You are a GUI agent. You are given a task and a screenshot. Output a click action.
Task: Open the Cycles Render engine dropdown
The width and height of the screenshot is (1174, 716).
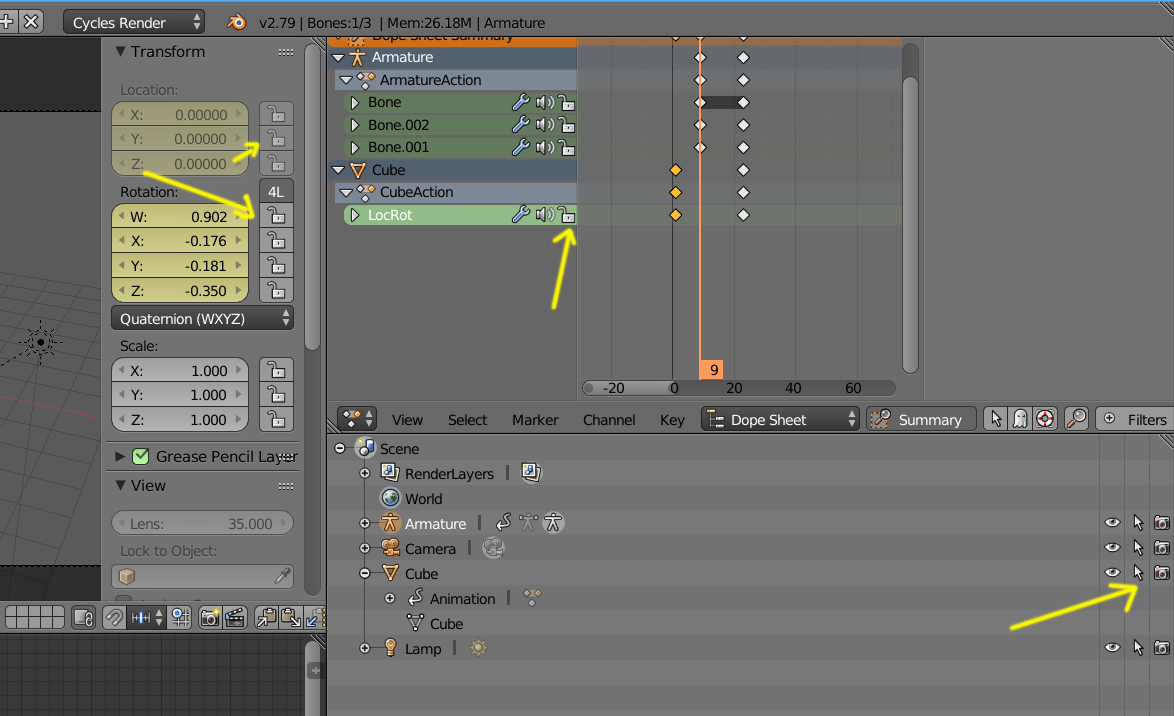(134, 22)
